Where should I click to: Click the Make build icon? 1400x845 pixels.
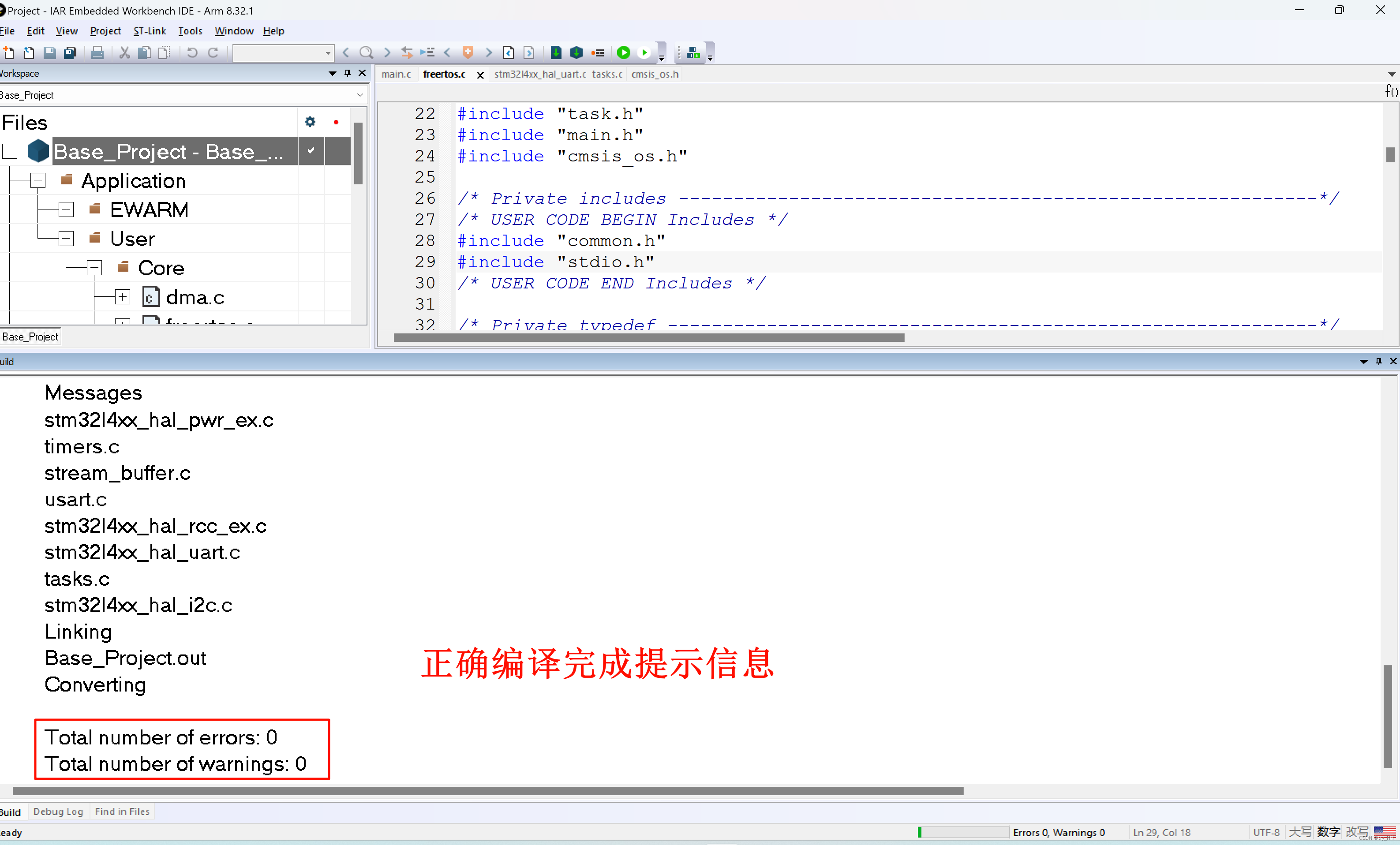tap(576, 53)
